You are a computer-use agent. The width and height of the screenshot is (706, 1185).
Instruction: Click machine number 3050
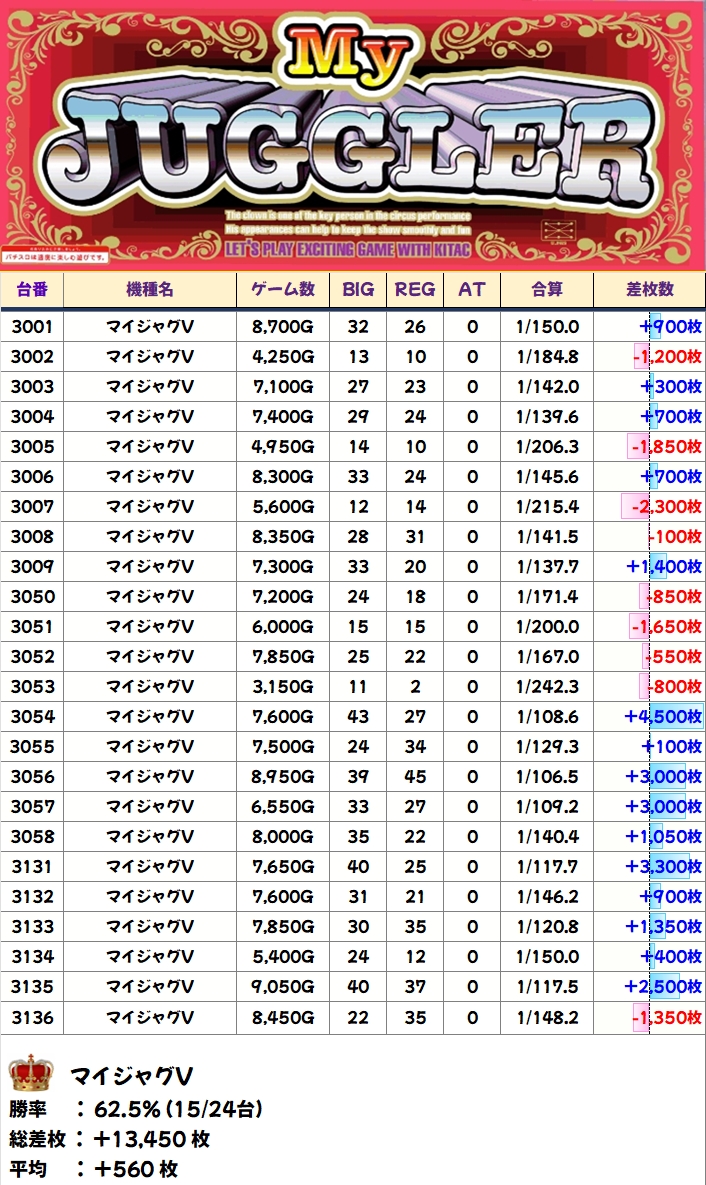click(x=33, y=597)
